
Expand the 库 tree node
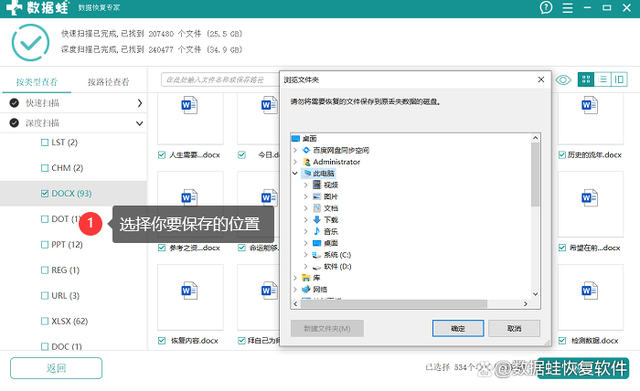295,278
